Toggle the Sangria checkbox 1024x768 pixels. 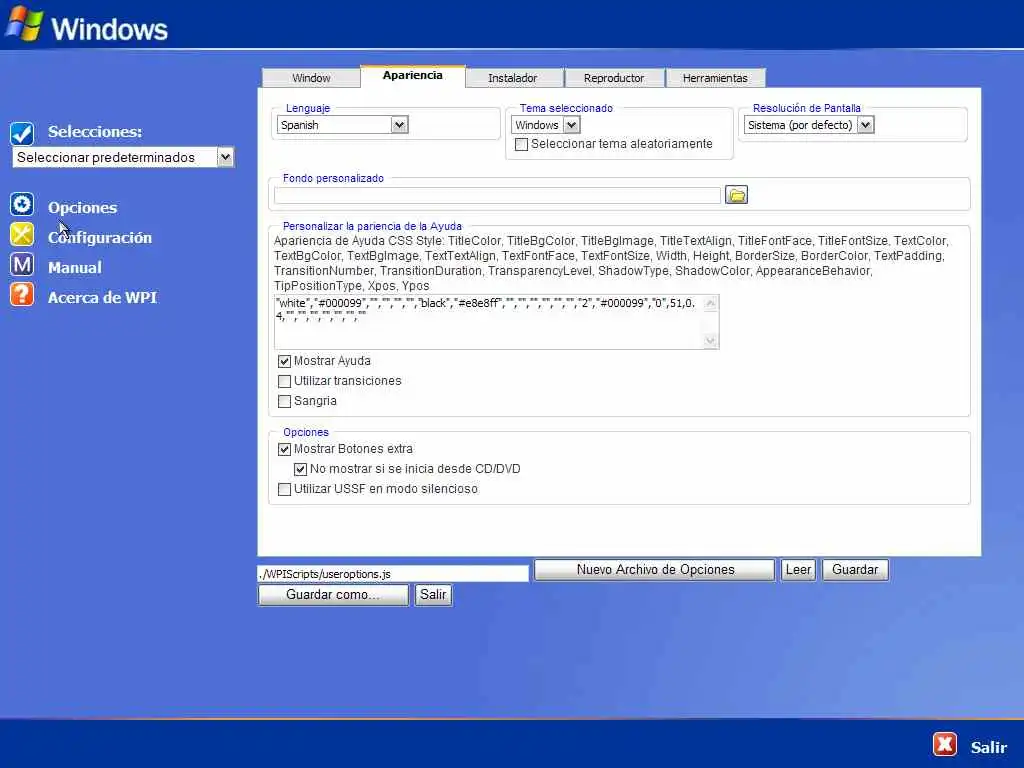click(x=284, y=401)
